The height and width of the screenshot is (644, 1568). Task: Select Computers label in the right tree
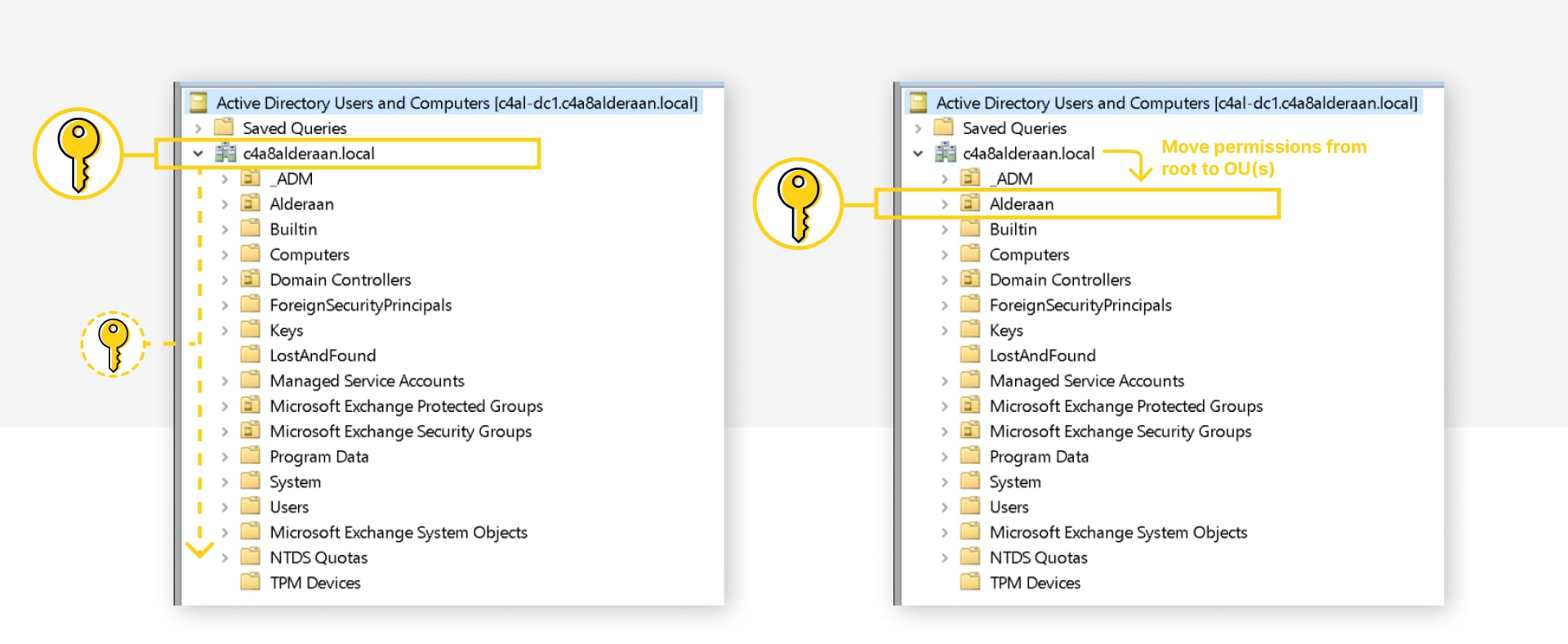tap(1029, 255)
